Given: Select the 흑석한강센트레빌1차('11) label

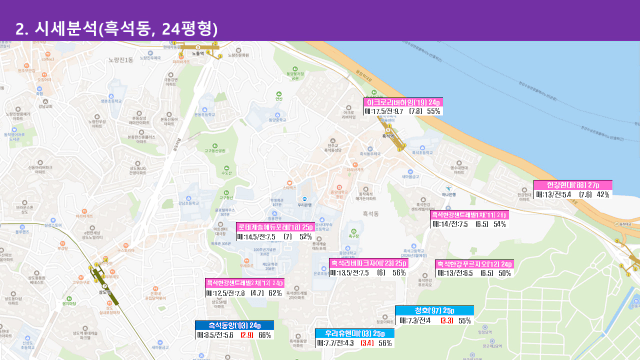Looking at the screenshot, I should tap(469, 215).
